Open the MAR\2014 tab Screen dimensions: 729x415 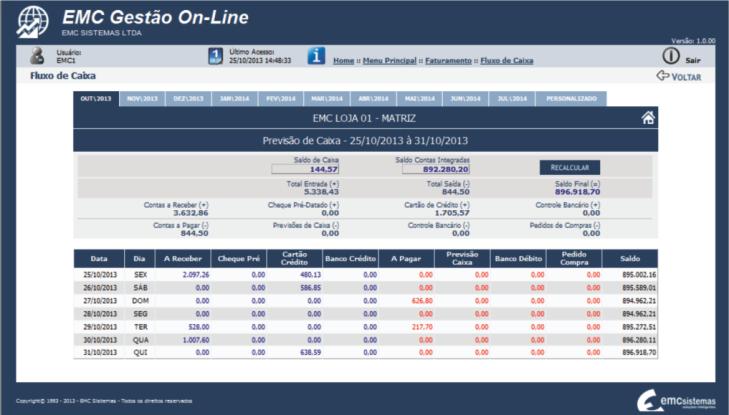pyautogui.click(x=327, y=99)
